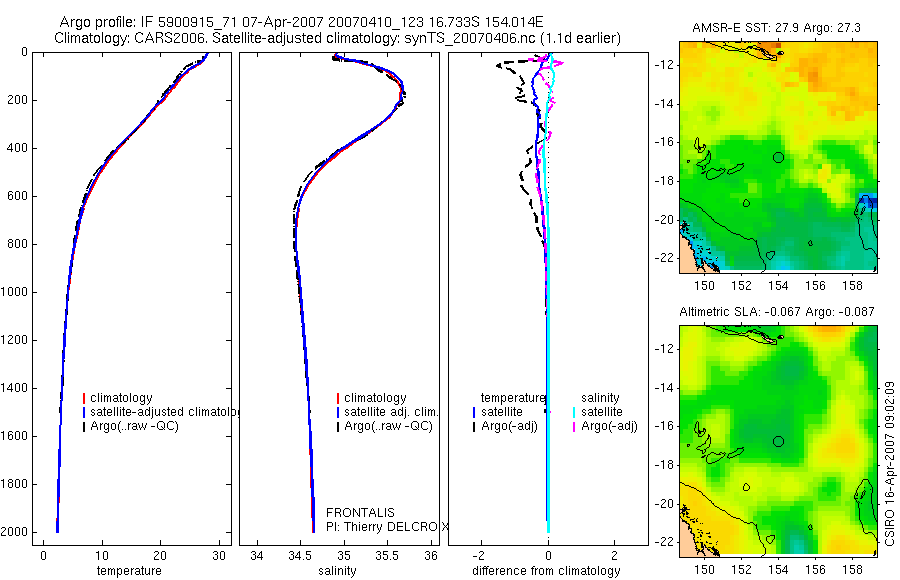900x580 pixels.
Task: Click the 'salinity' x-axis label
Action: click(338, 571)
